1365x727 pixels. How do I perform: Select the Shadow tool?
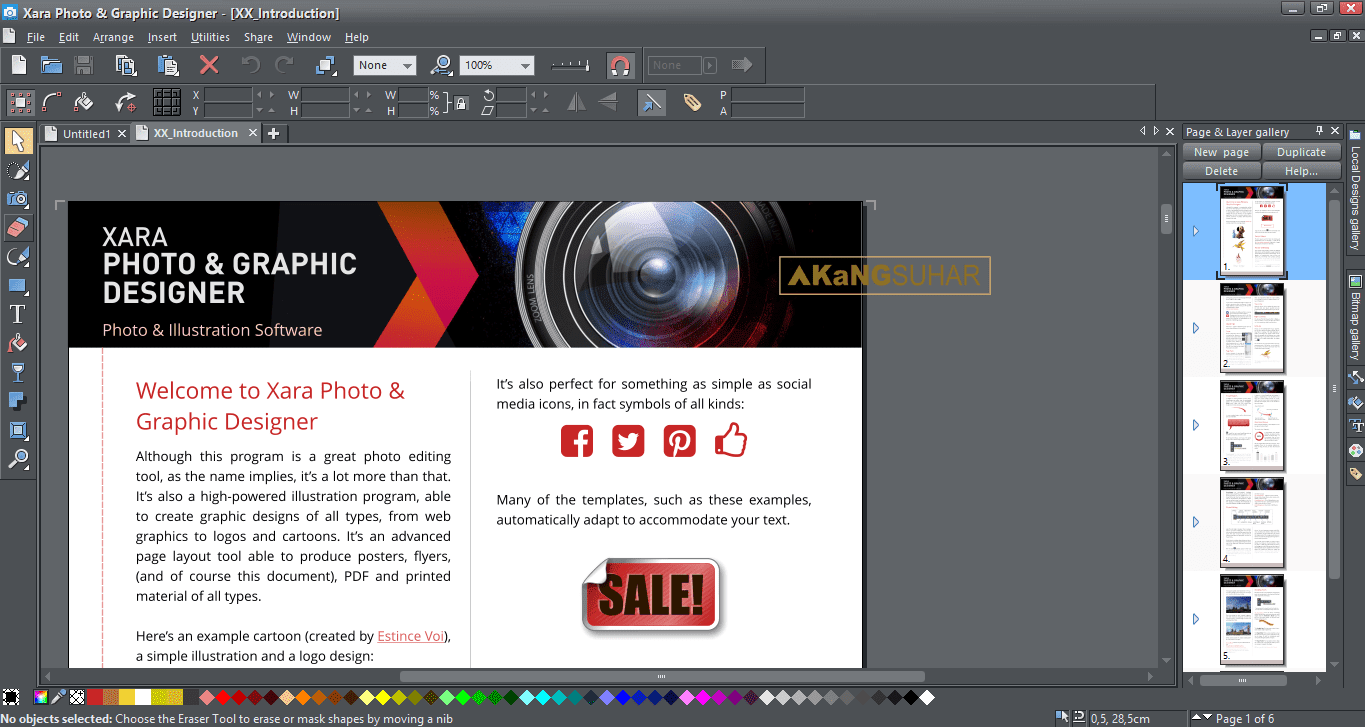pos(18,402)
